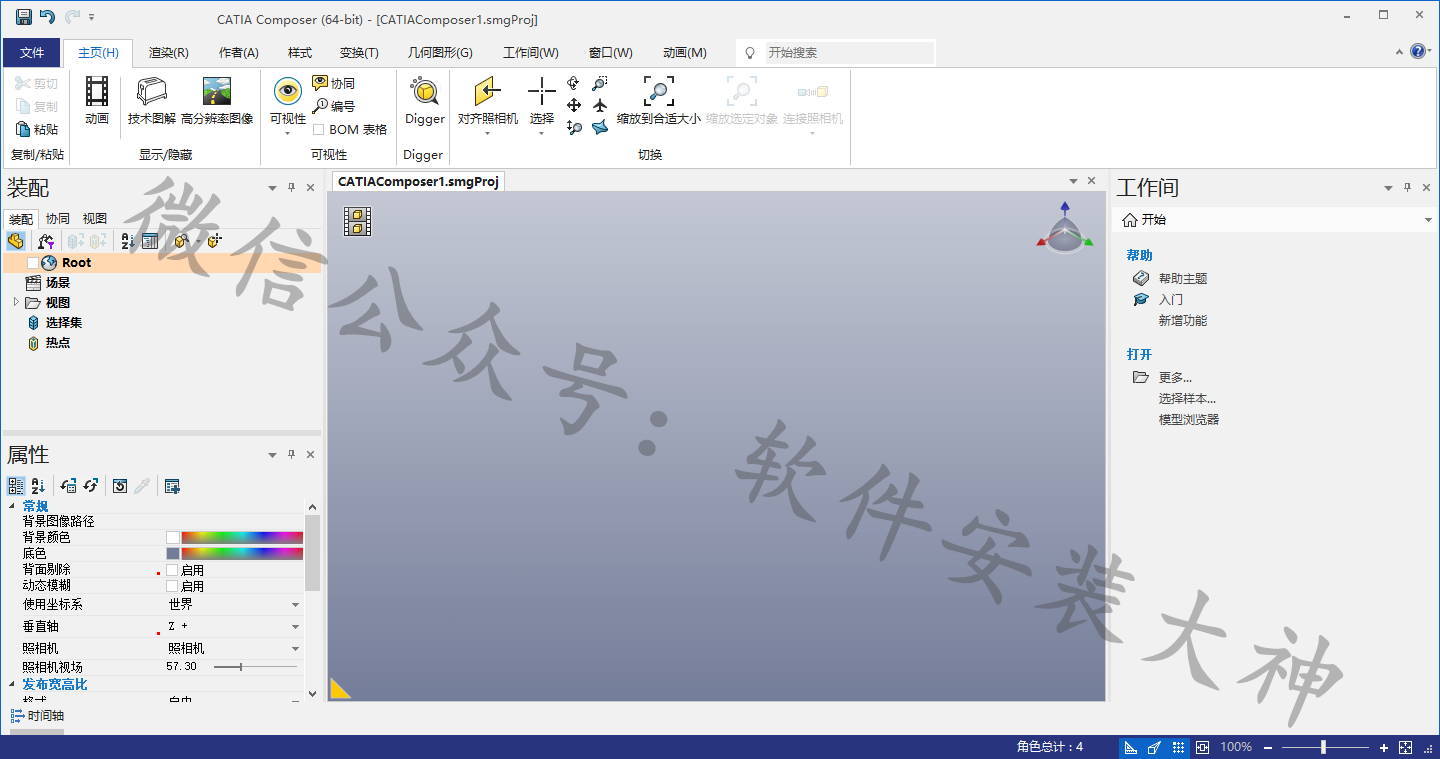Open the 文件 menu
1440x759 pixels.
coord(32,53)
